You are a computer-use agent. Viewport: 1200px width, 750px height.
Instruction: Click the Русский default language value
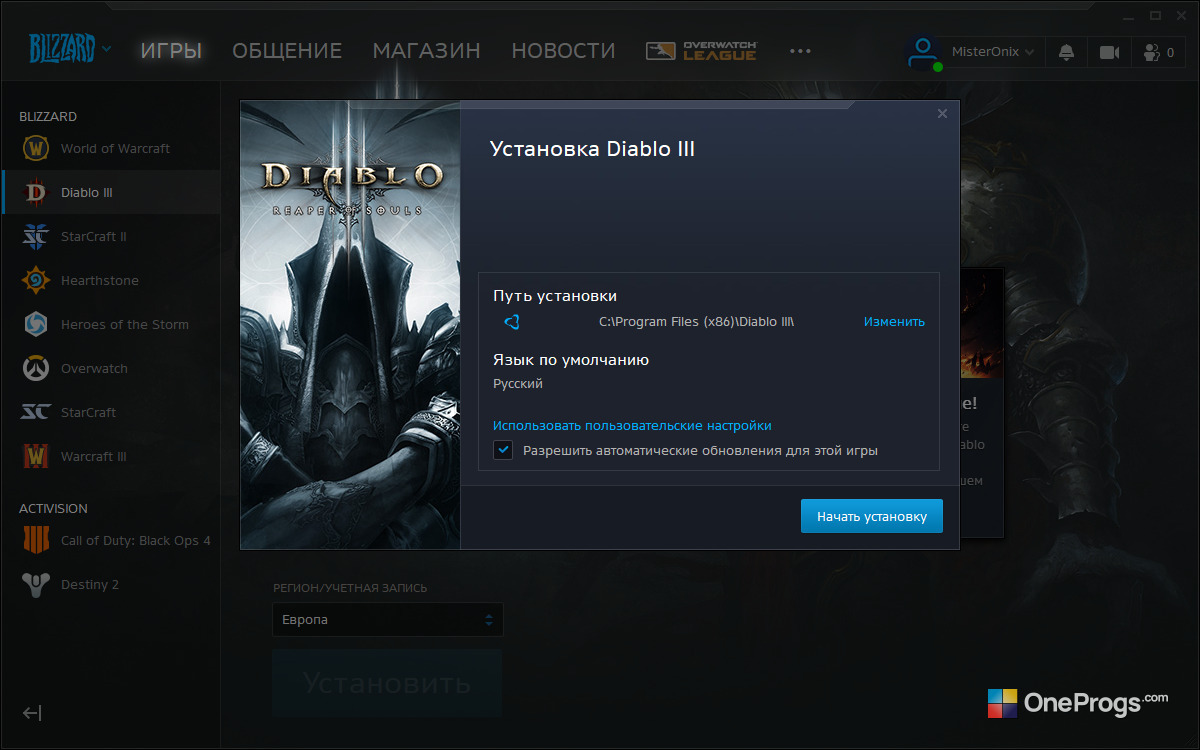click(x=518, y=384)
